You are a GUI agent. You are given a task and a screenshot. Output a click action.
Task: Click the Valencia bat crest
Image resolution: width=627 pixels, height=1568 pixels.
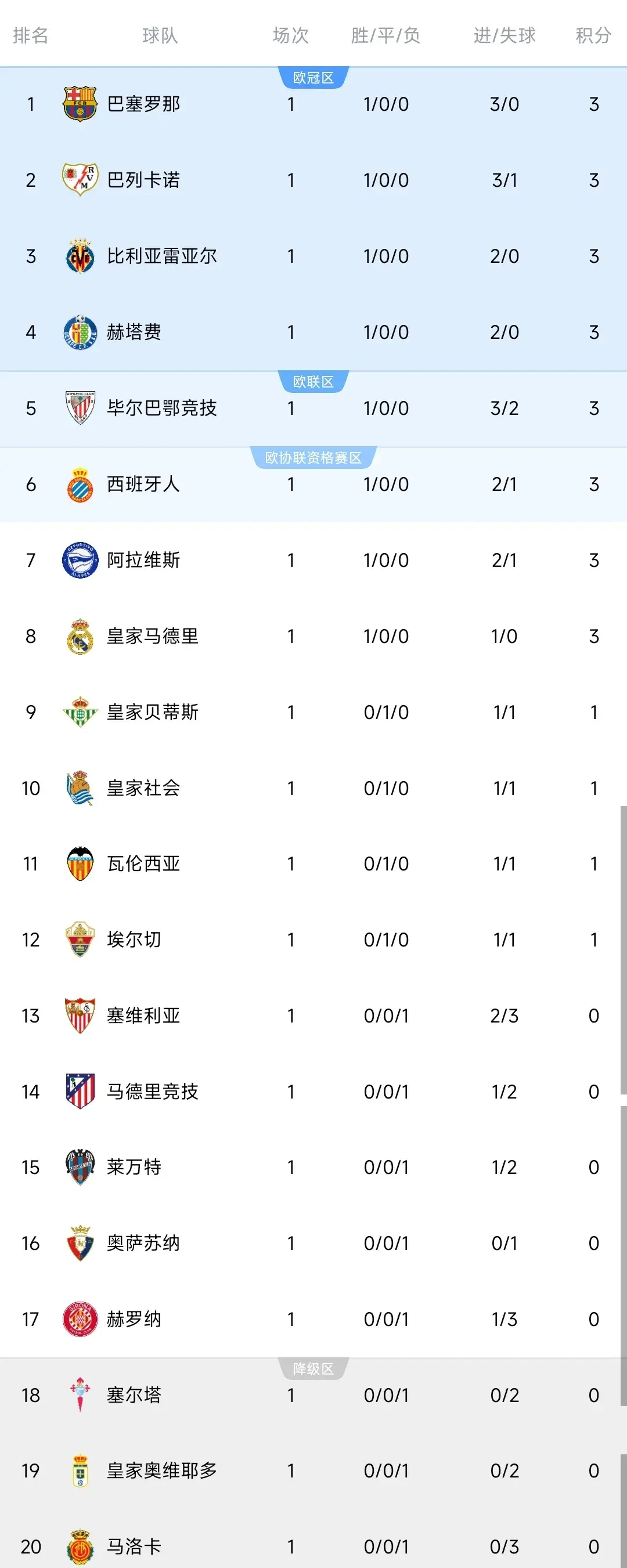(80, 864)
